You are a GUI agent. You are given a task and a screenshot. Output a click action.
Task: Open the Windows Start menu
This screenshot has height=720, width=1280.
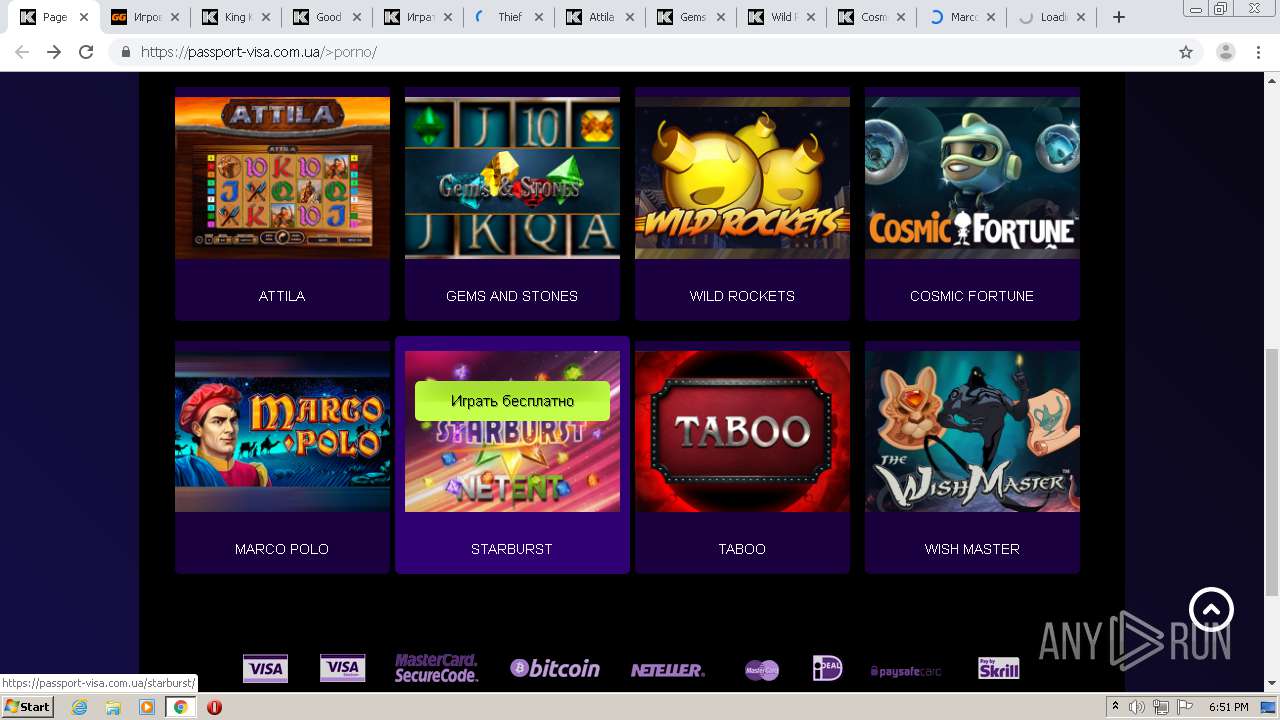(x=28, y=707)
